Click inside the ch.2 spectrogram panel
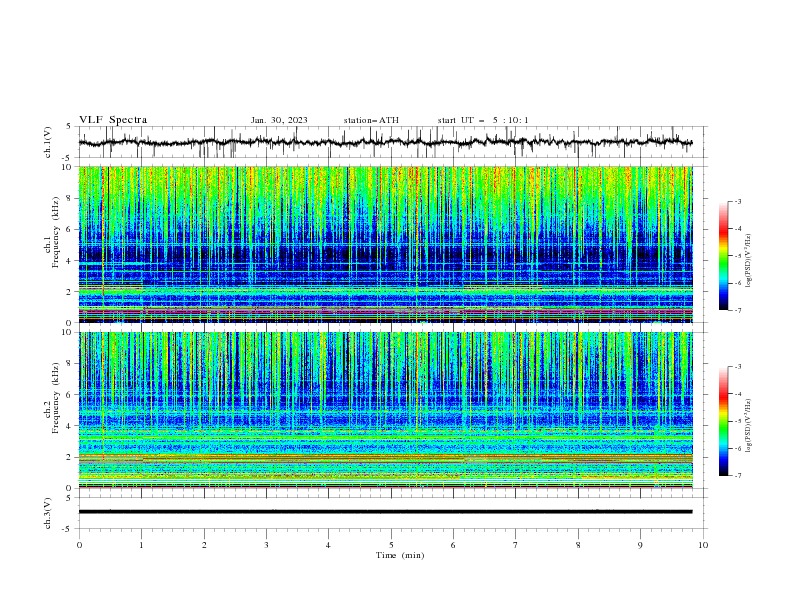Screen dimensions: 792x612 click(385, 410)
